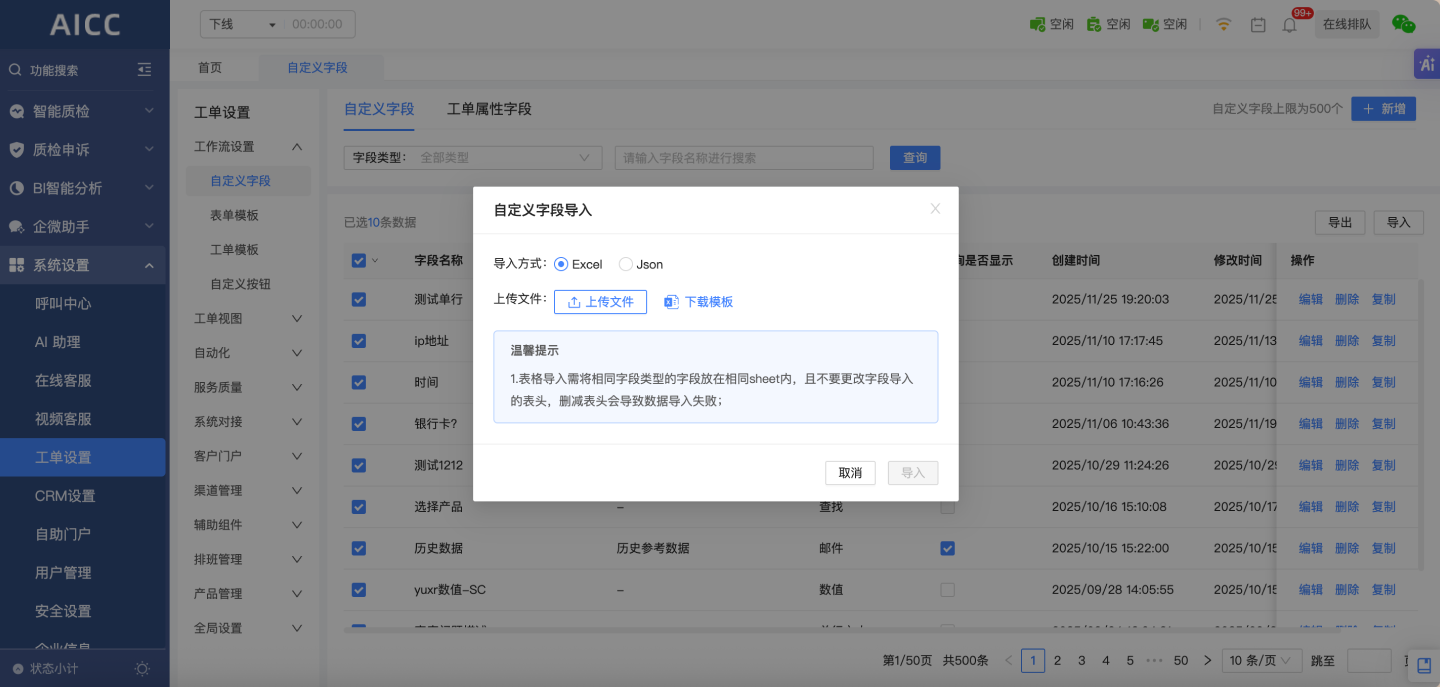Click the 上传文件 upload button
Viewport: 1440px width, 687px height.
click(600, 302)
